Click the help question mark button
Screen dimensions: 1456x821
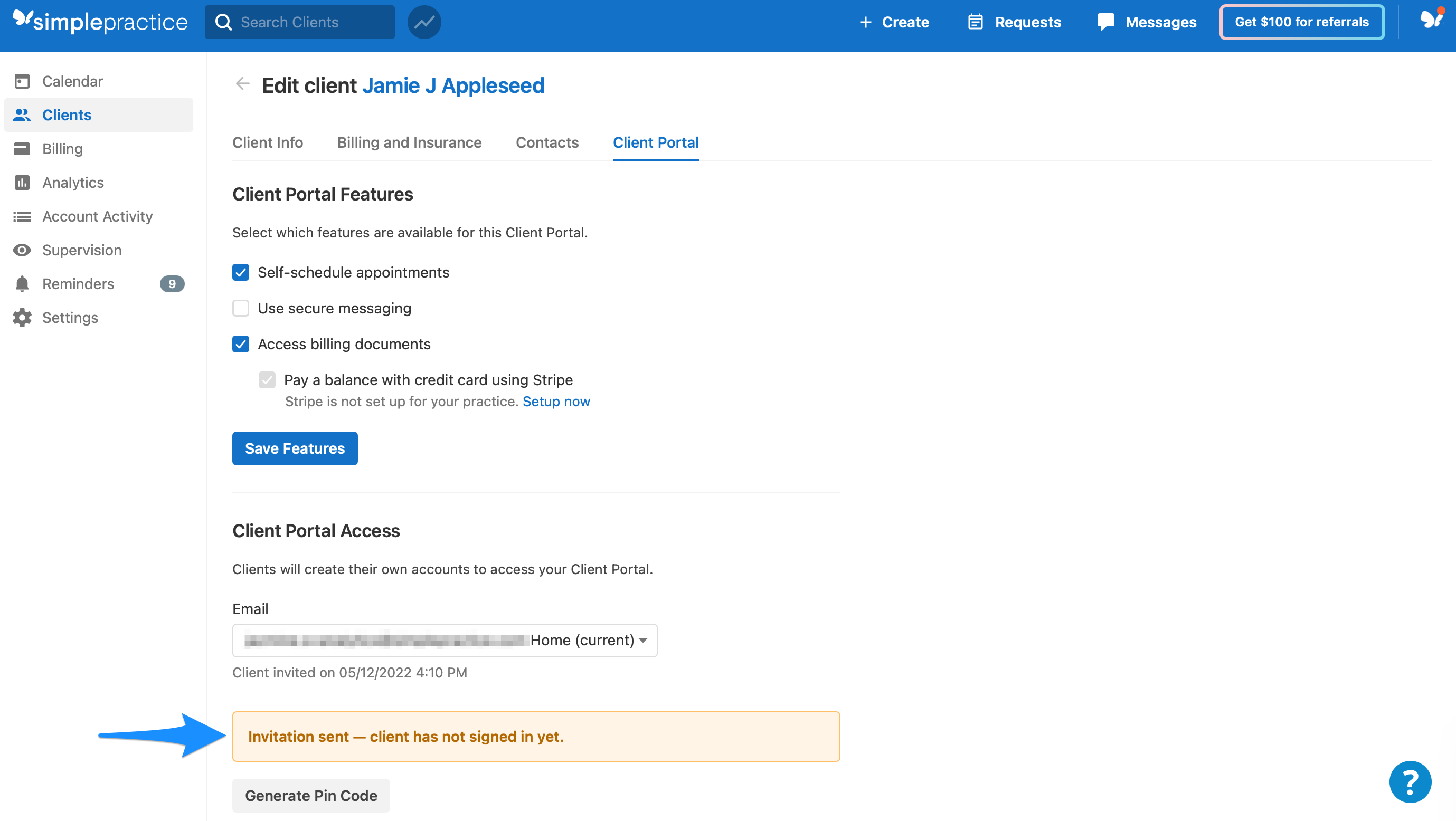[x=1410, y=781]
